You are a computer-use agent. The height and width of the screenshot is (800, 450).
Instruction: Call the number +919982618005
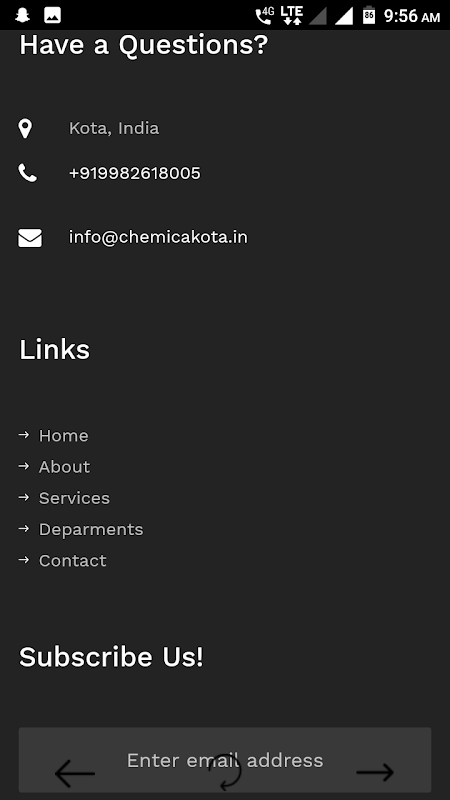pyautogui.click(x=135, y=173)
